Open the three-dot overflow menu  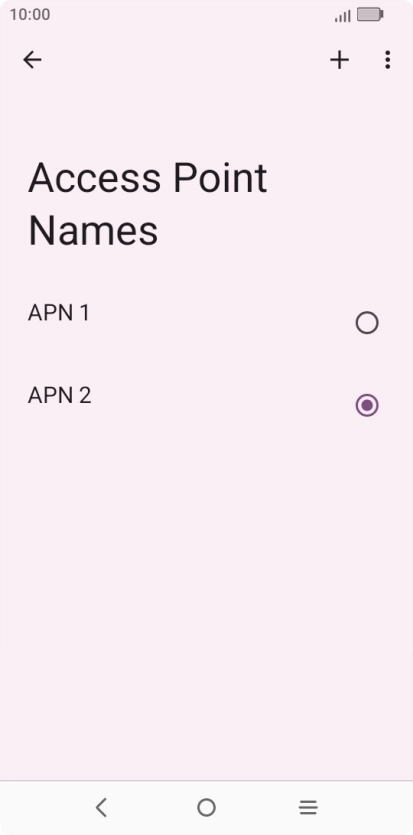(387, 60)
